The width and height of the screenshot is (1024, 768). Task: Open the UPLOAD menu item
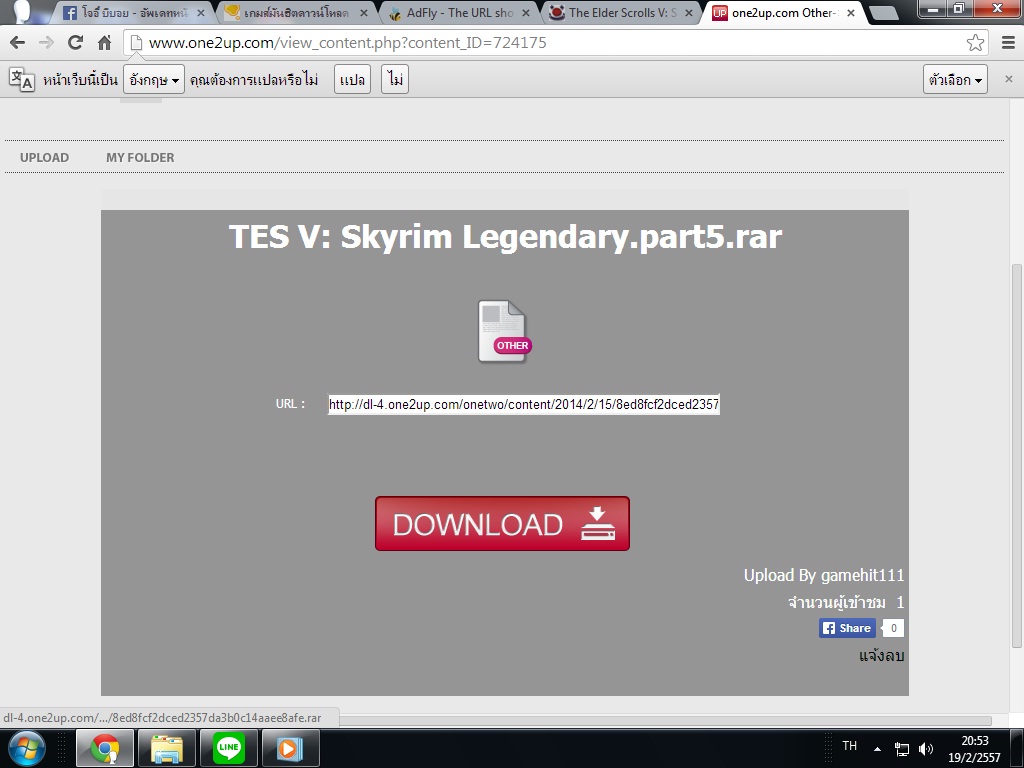point(44,157)
